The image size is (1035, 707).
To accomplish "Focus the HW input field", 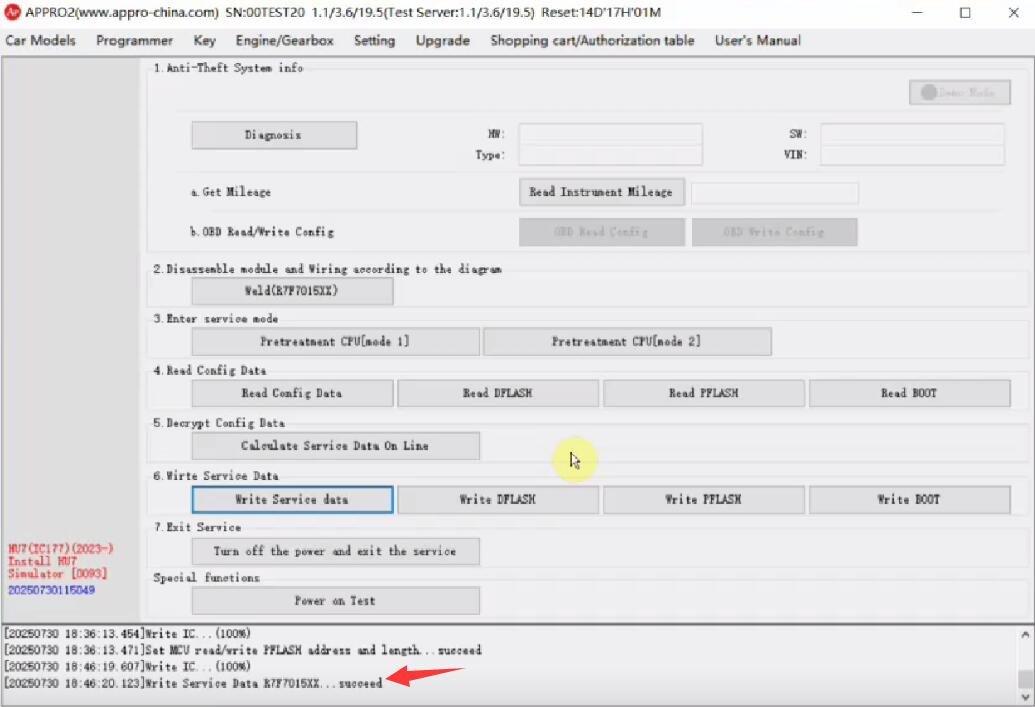I will click(611, 134).
